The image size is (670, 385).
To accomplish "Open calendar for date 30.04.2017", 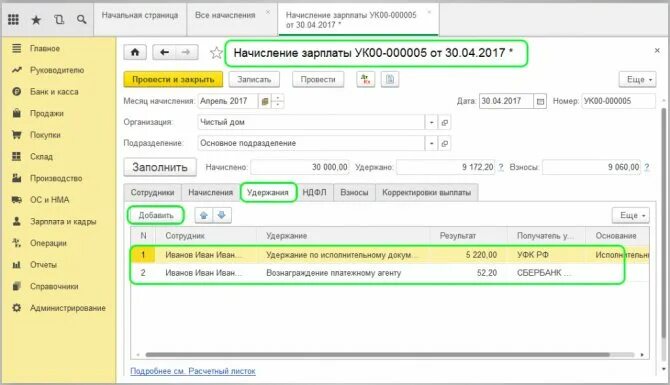I will point(540,101).
